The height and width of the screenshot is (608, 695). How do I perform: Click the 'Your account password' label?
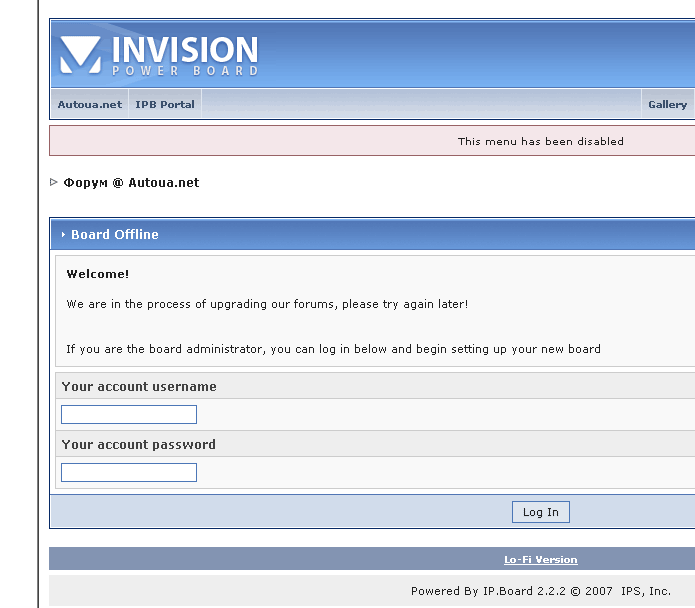pyautogui.click(x=139, y=444)
